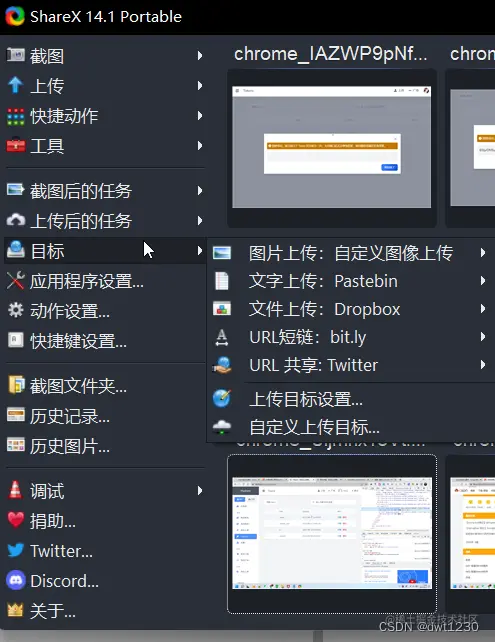Open 应用程序设置... label
Viewport: 495px width, 642px height.
coord(87,281)
